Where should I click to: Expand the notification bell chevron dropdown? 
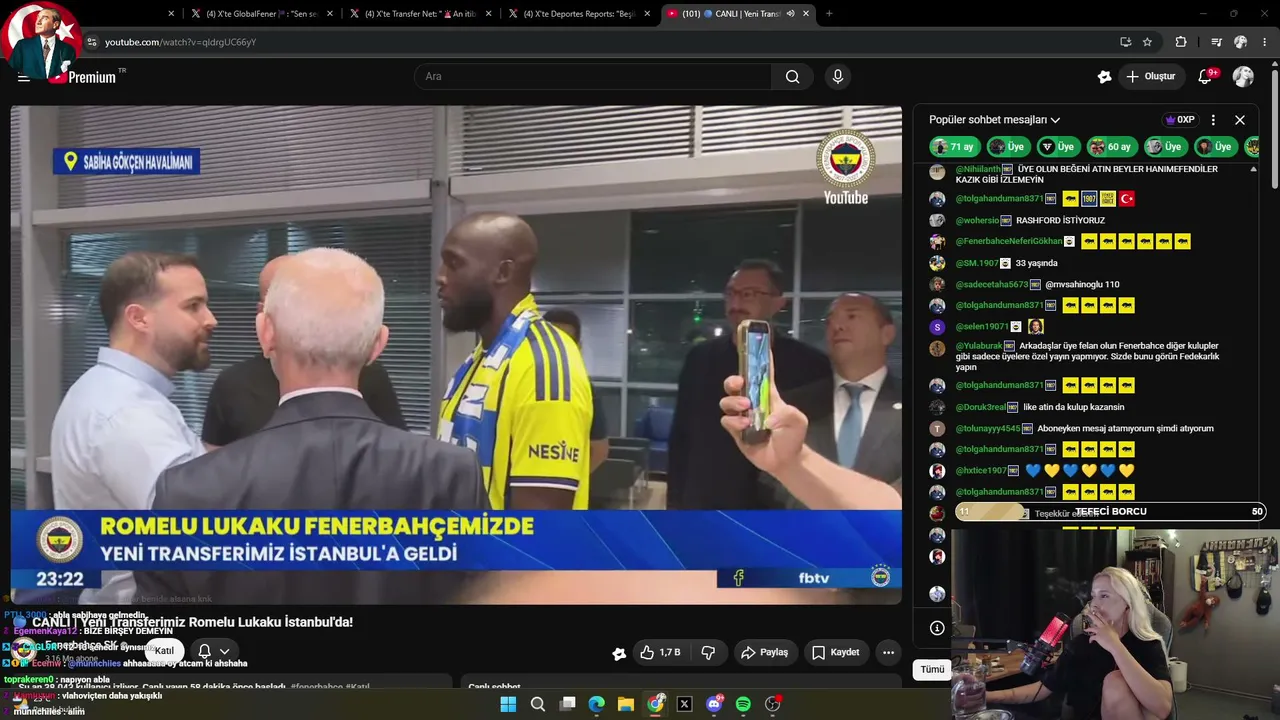[224, 651]
